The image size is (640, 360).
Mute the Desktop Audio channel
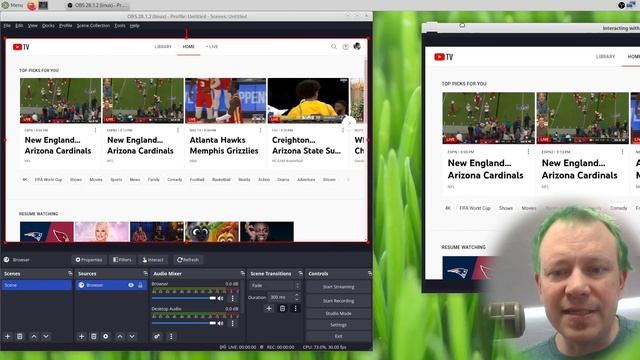click(221, 323)
